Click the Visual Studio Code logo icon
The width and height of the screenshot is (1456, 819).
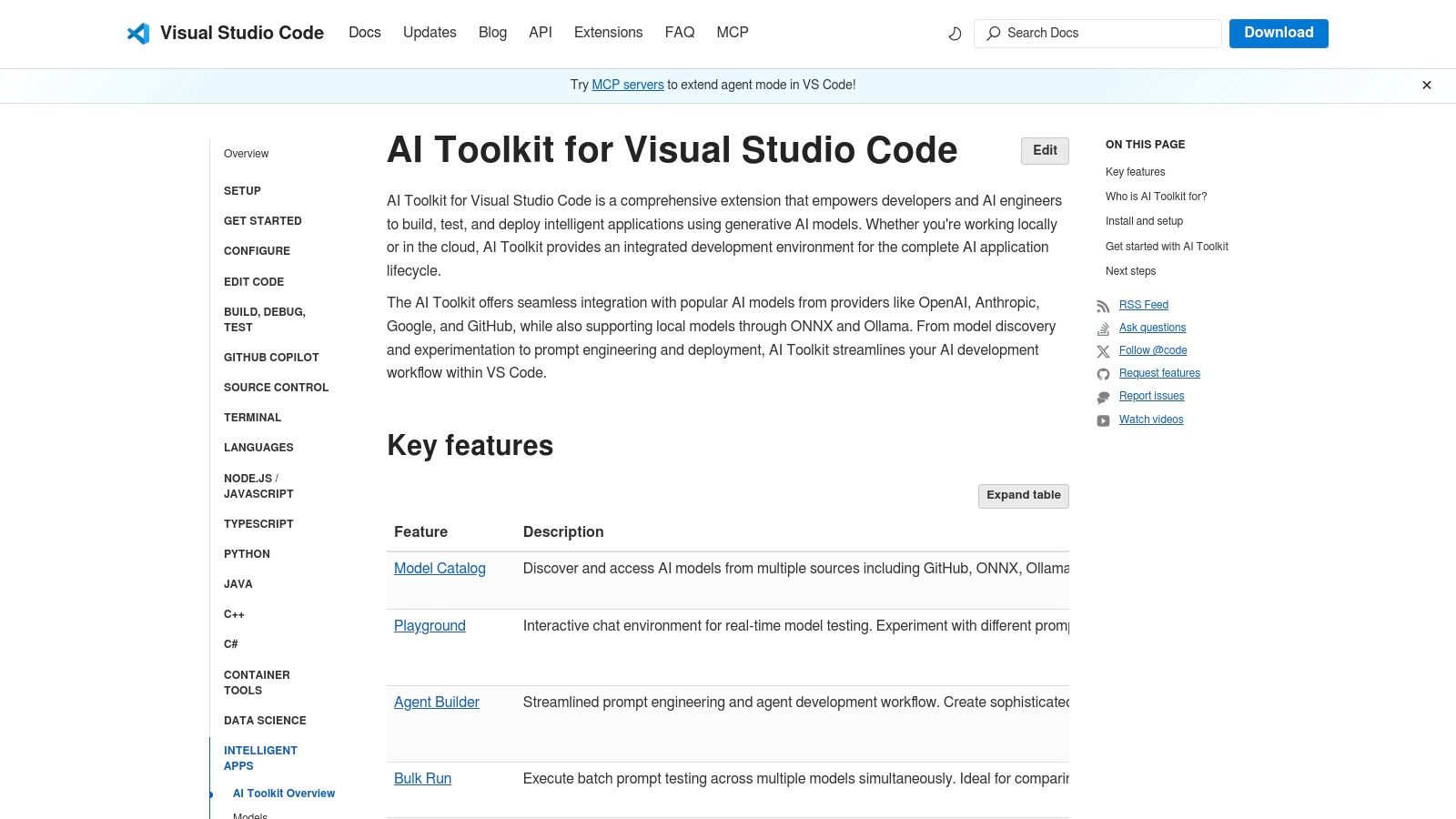point(138,34)
